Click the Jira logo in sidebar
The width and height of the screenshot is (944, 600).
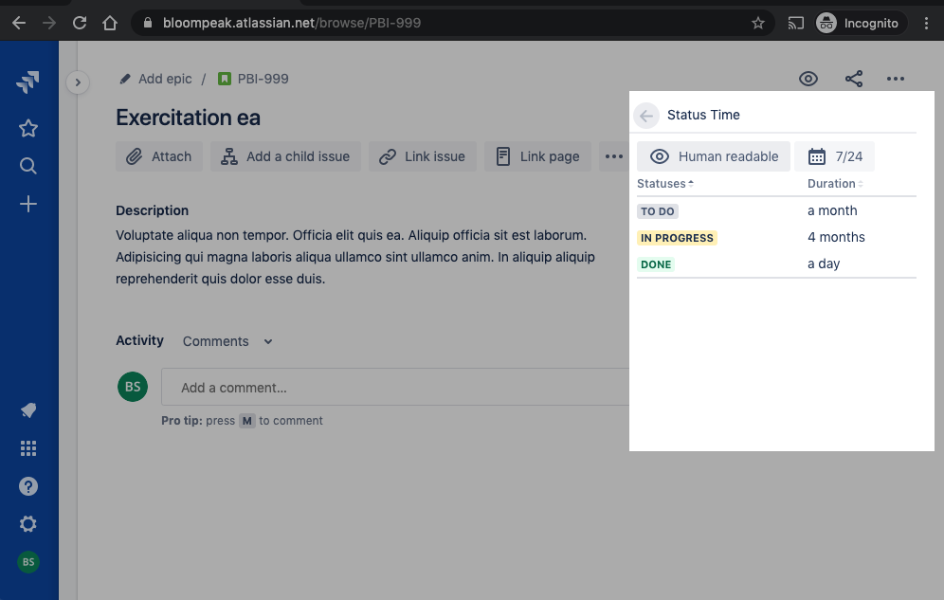(x=28, y=82)
